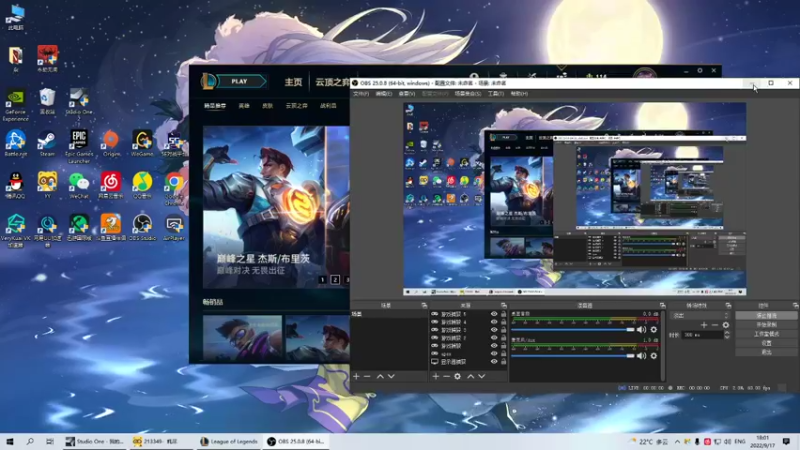Viewport: 800px width, 450px height.
Task: Add a new scene in OBS scenes panel
Action: 356,377
